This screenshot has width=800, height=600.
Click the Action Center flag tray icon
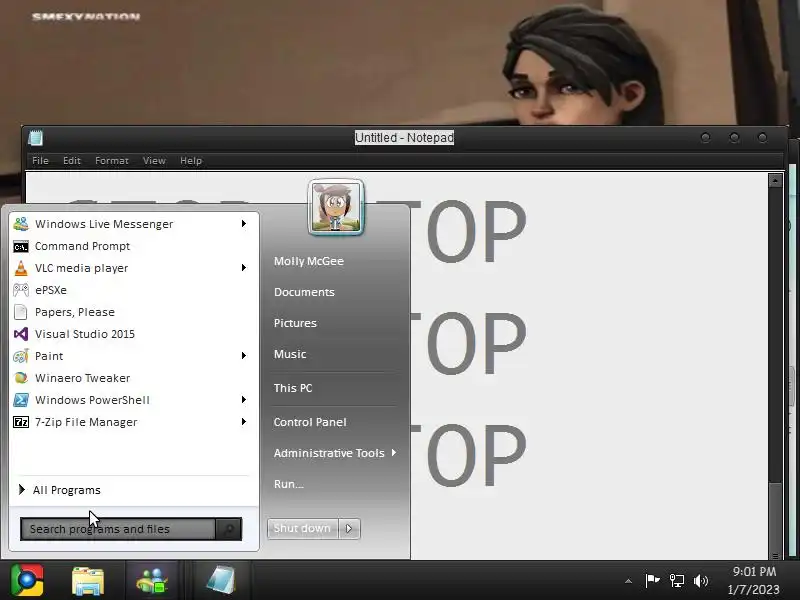coord(652,581)
